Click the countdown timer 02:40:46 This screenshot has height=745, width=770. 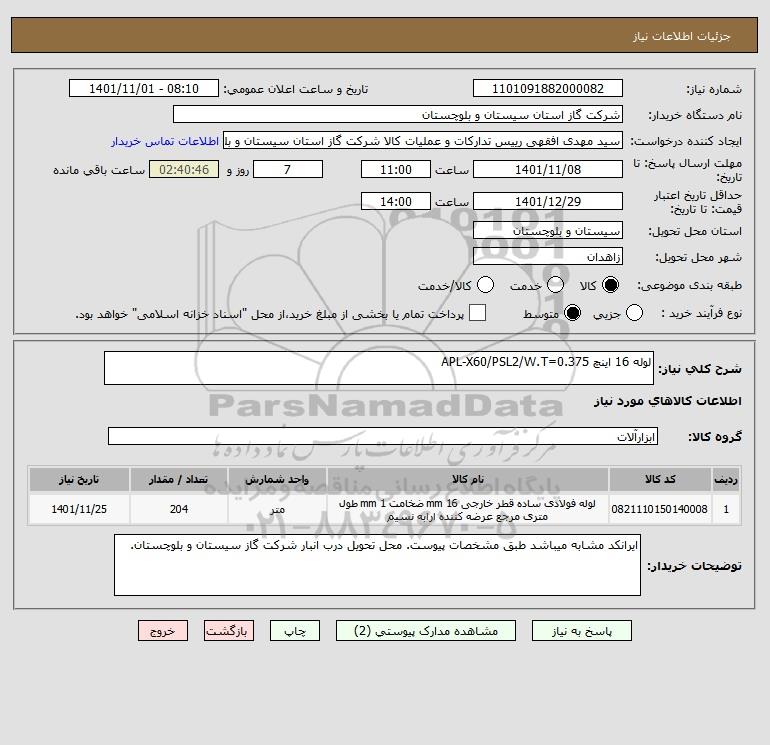click(x=184, y=169)
